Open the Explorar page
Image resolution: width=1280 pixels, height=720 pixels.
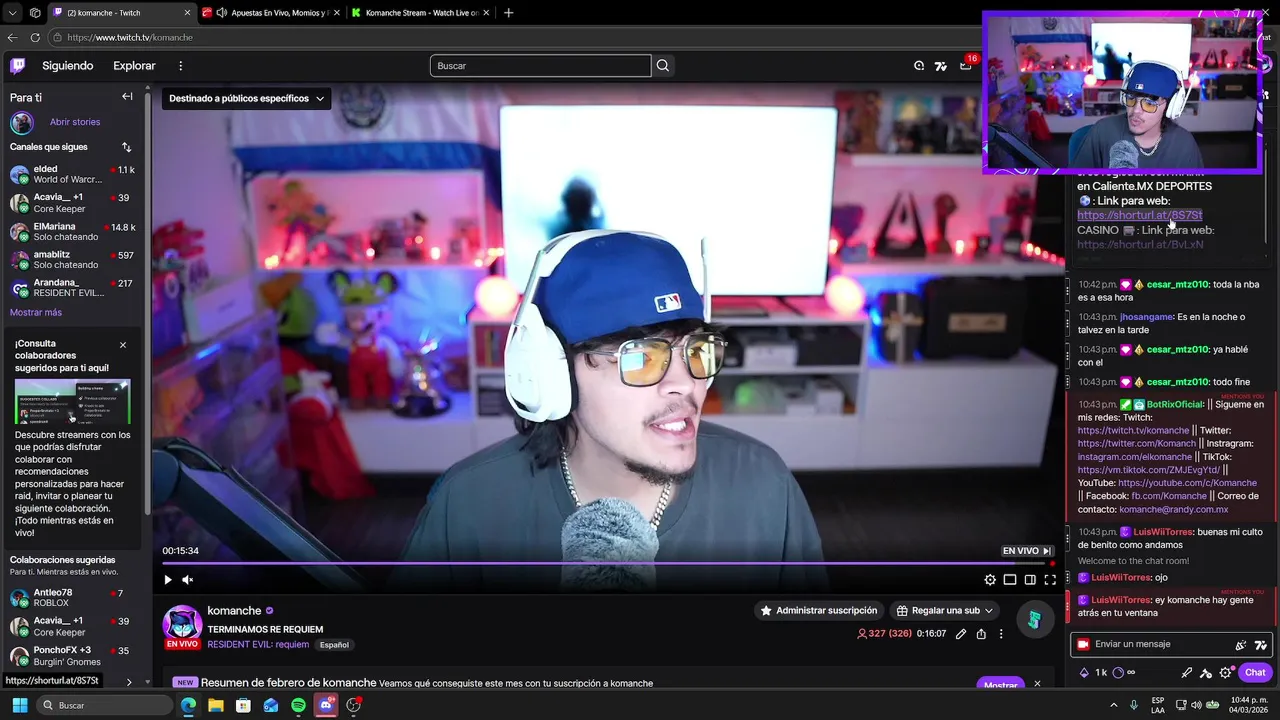coord(134,66)
